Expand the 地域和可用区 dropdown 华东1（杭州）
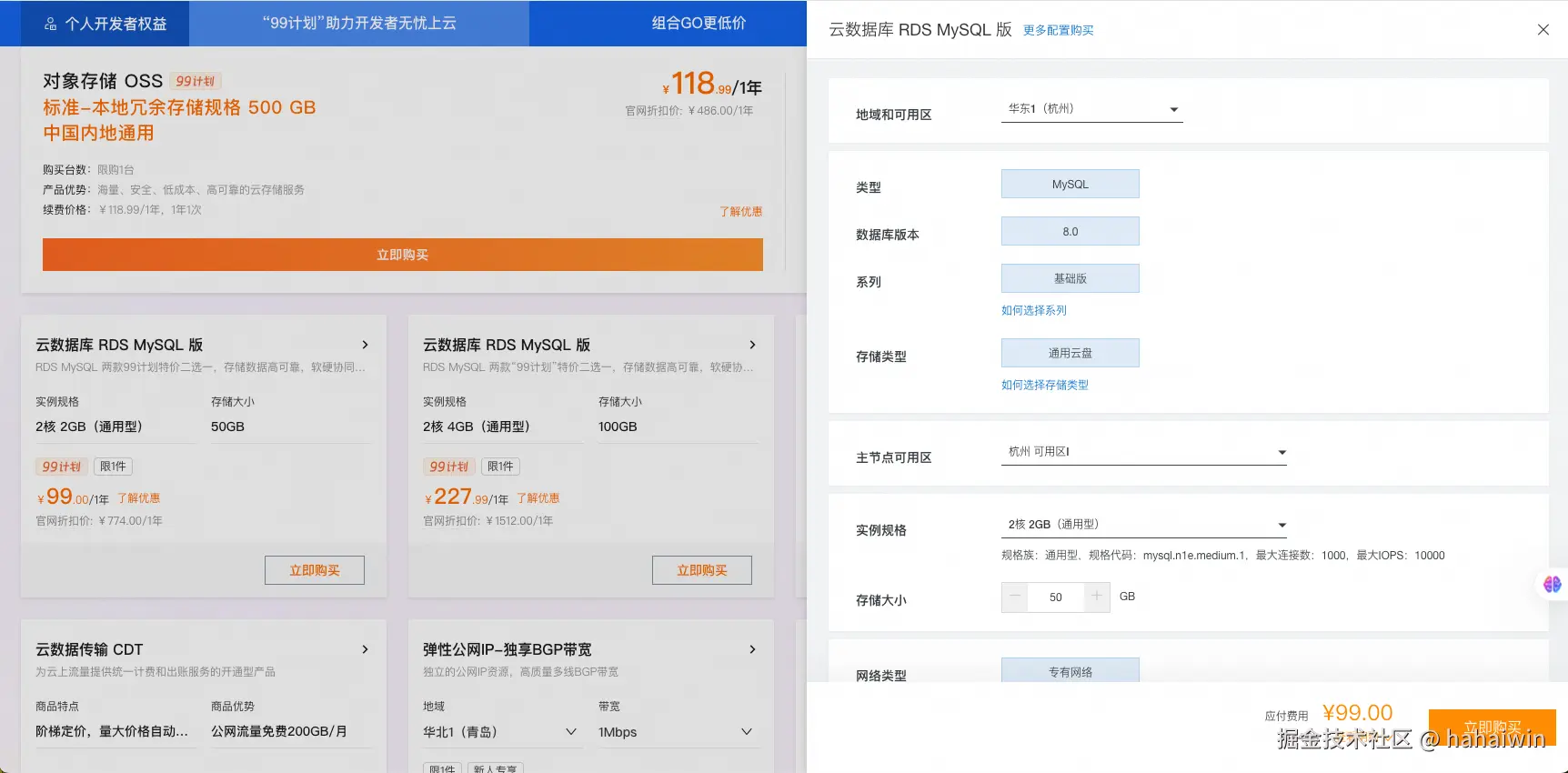Viewport: 1568px width, 773px height. click(x=1091, y=109)
